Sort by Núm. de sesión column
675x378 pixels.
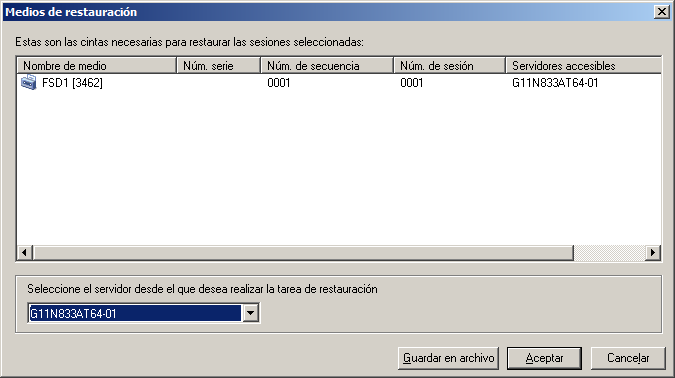(x=449, y=65)
